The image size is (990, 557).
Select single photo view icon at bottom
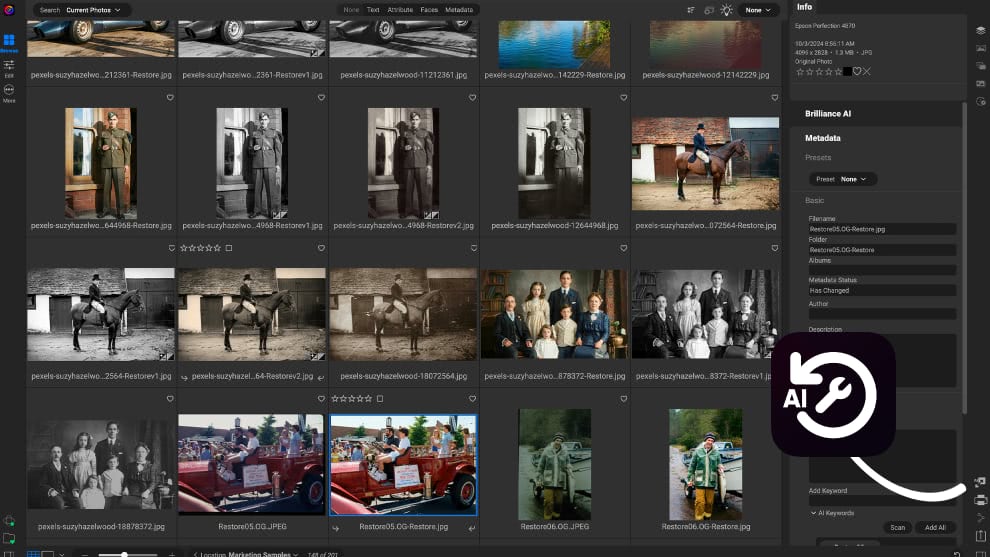47,554
